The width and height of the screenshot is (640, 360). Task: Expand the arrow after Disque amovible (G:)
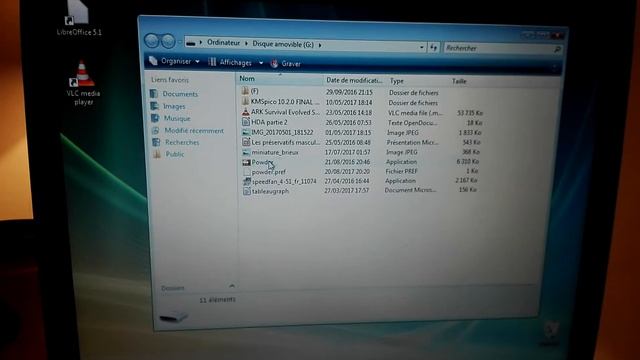320,45
